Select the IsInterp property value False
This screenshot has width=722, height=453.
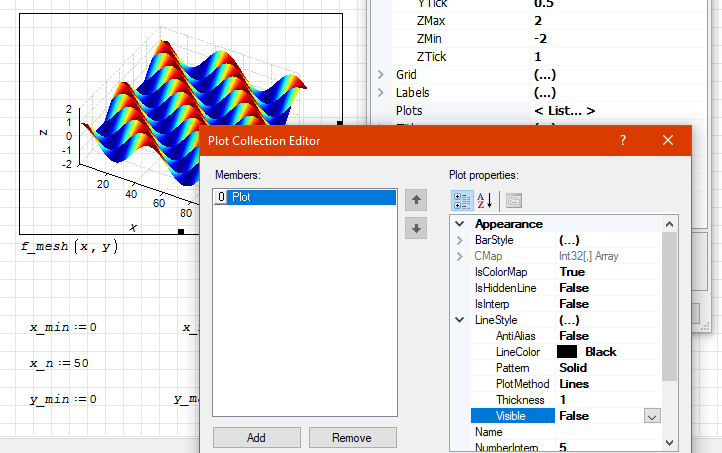[574, 304]
